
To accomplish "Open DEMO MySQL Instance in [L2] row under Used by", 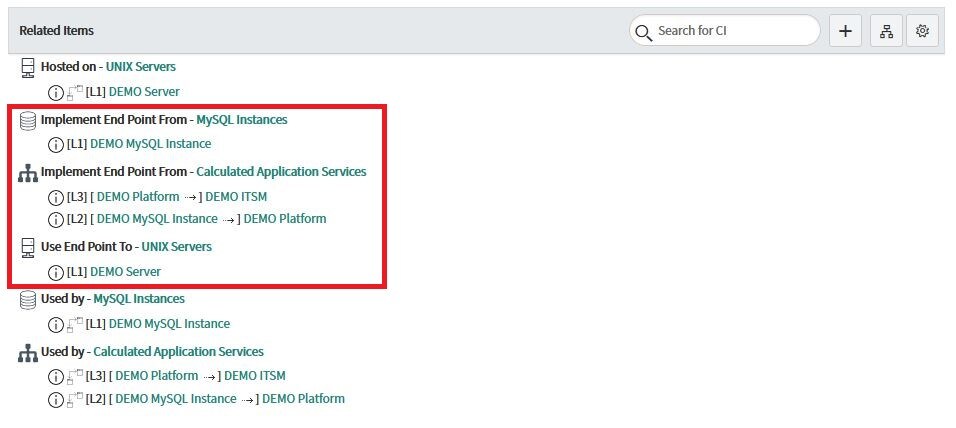I will (176, 399).
